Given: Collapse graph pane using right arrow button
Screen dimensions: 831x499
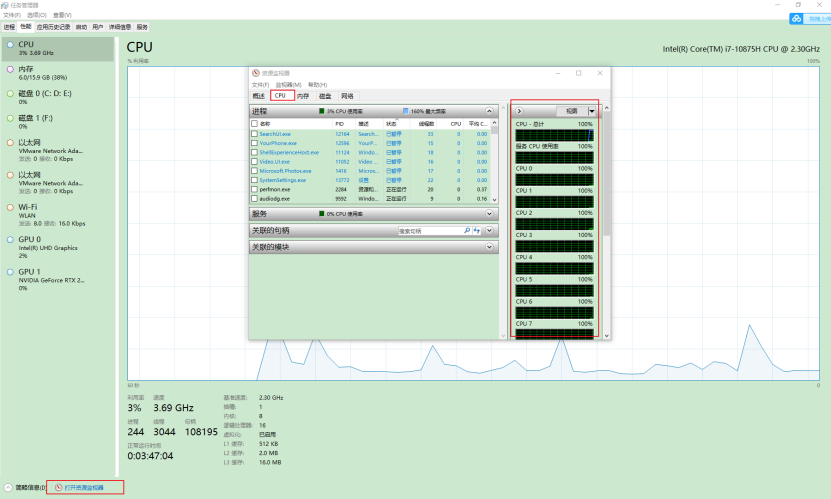Looking at the screenshot, I should pos(519,111).
